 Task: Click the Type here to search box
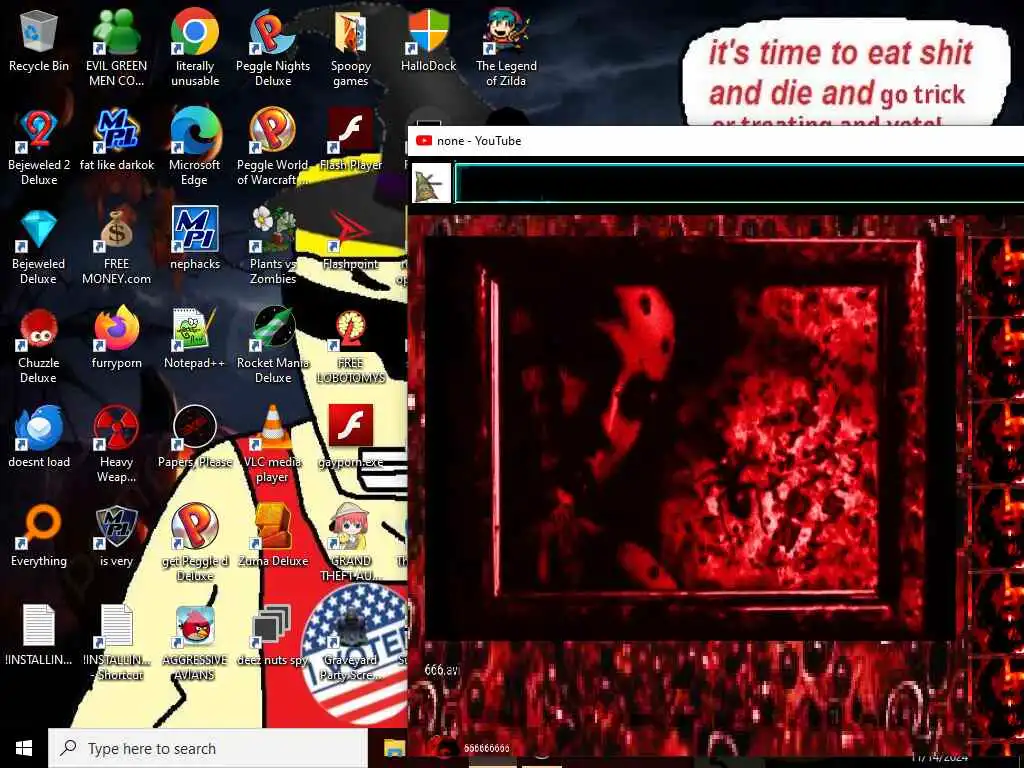click(208, 748)
